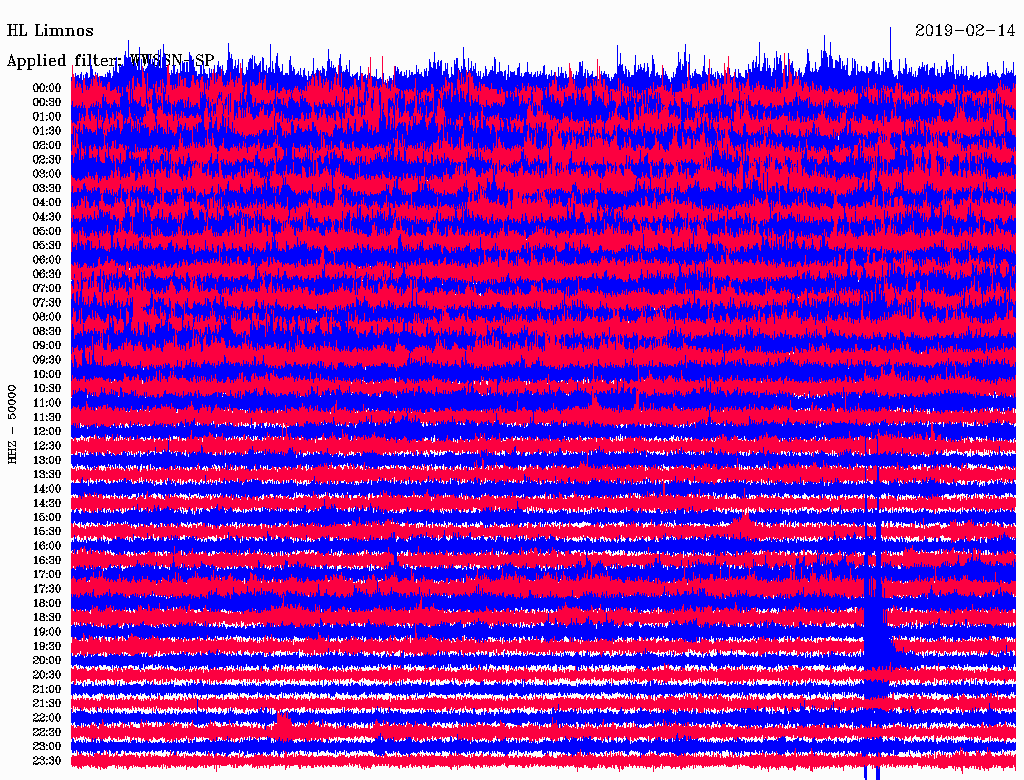This screenshot has width=1024, height=780.
Task: Select the 10:00 time row label
Action: (47, 374)
